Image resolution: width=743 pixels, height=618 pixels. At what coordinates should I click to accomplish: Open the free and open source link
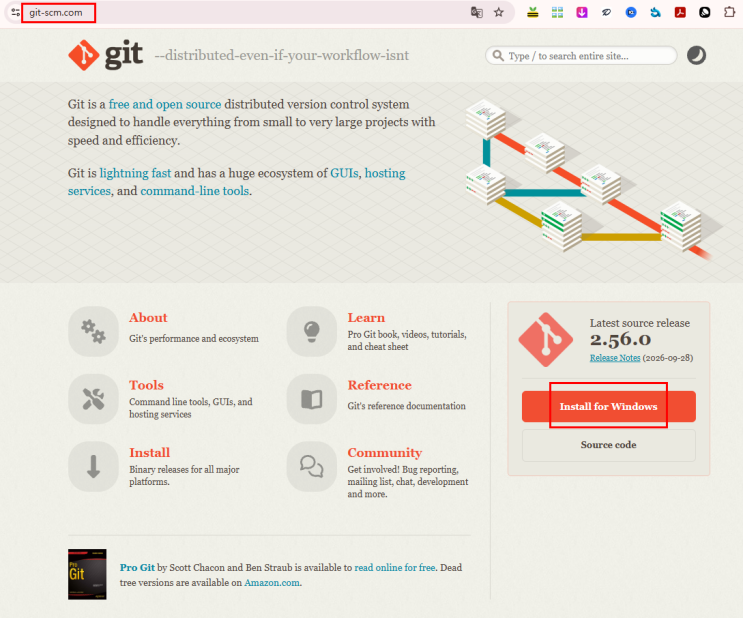coord(165,104)
